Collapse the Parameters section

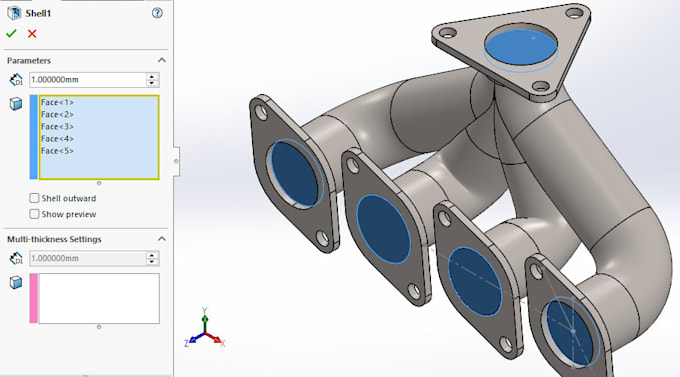pos(162,60)
